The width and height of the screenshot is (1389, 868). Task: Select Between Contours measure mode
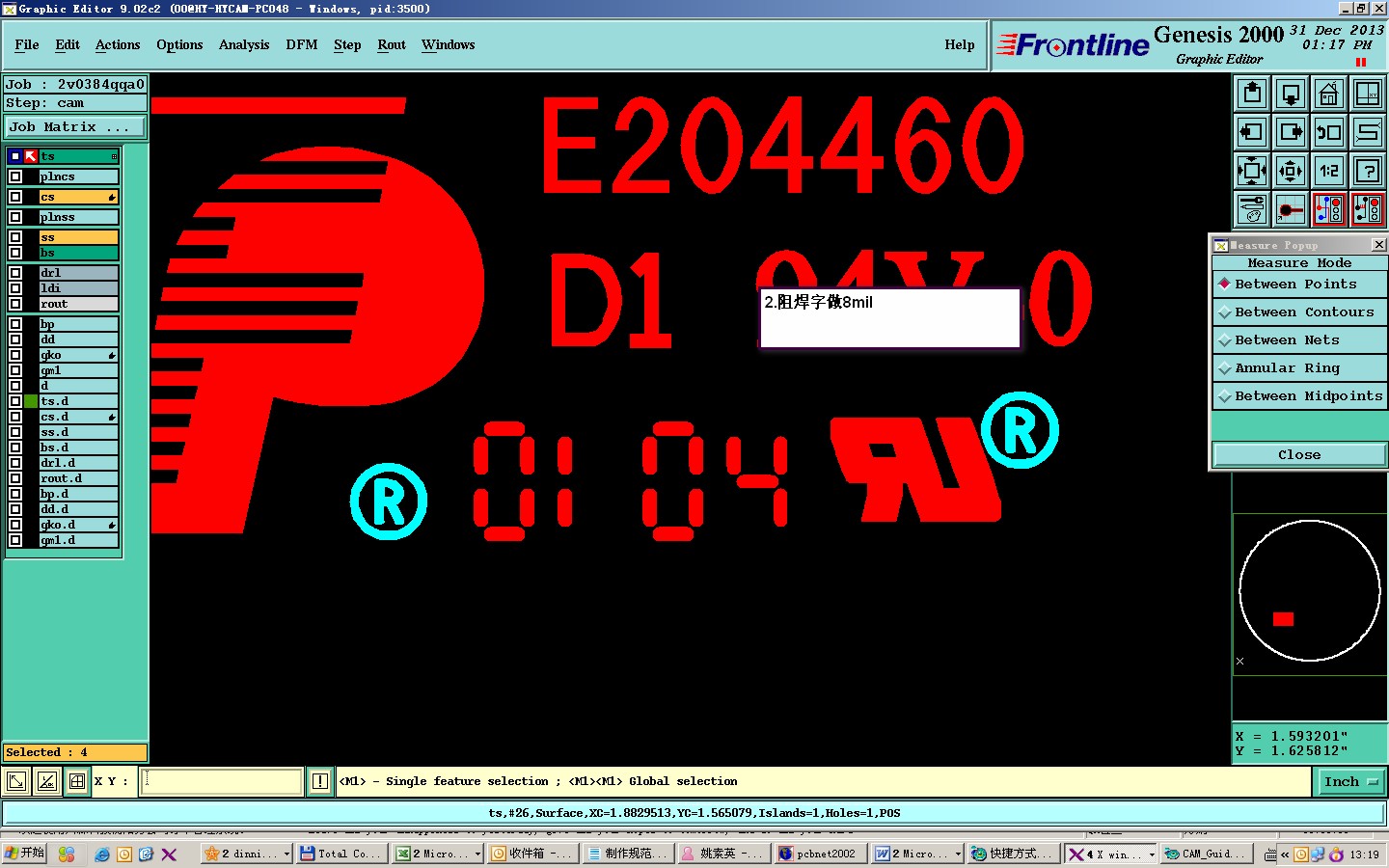click(x=1299, y=312)
